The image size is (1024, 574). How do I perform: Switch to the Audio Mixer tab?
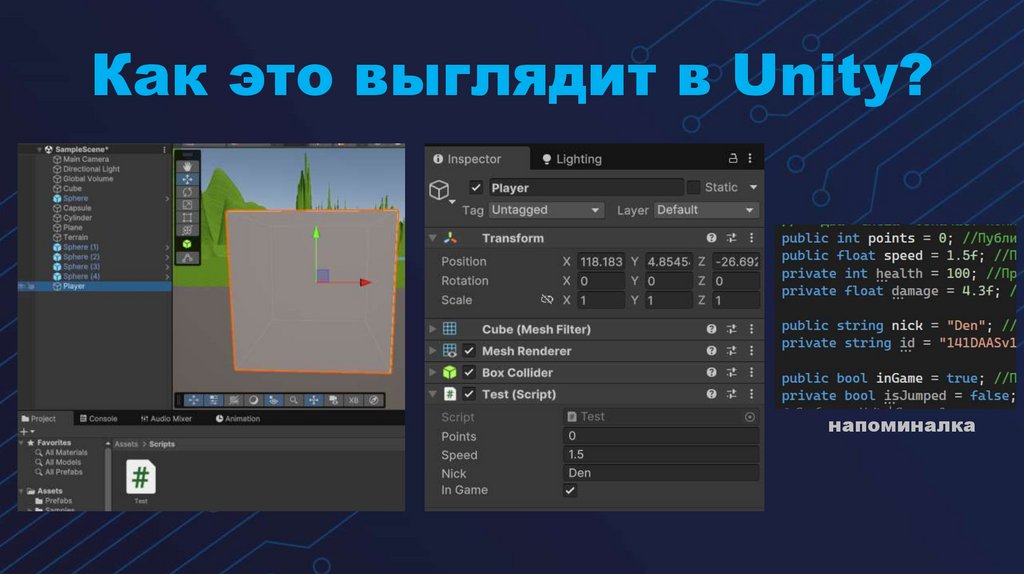(166, 419)
